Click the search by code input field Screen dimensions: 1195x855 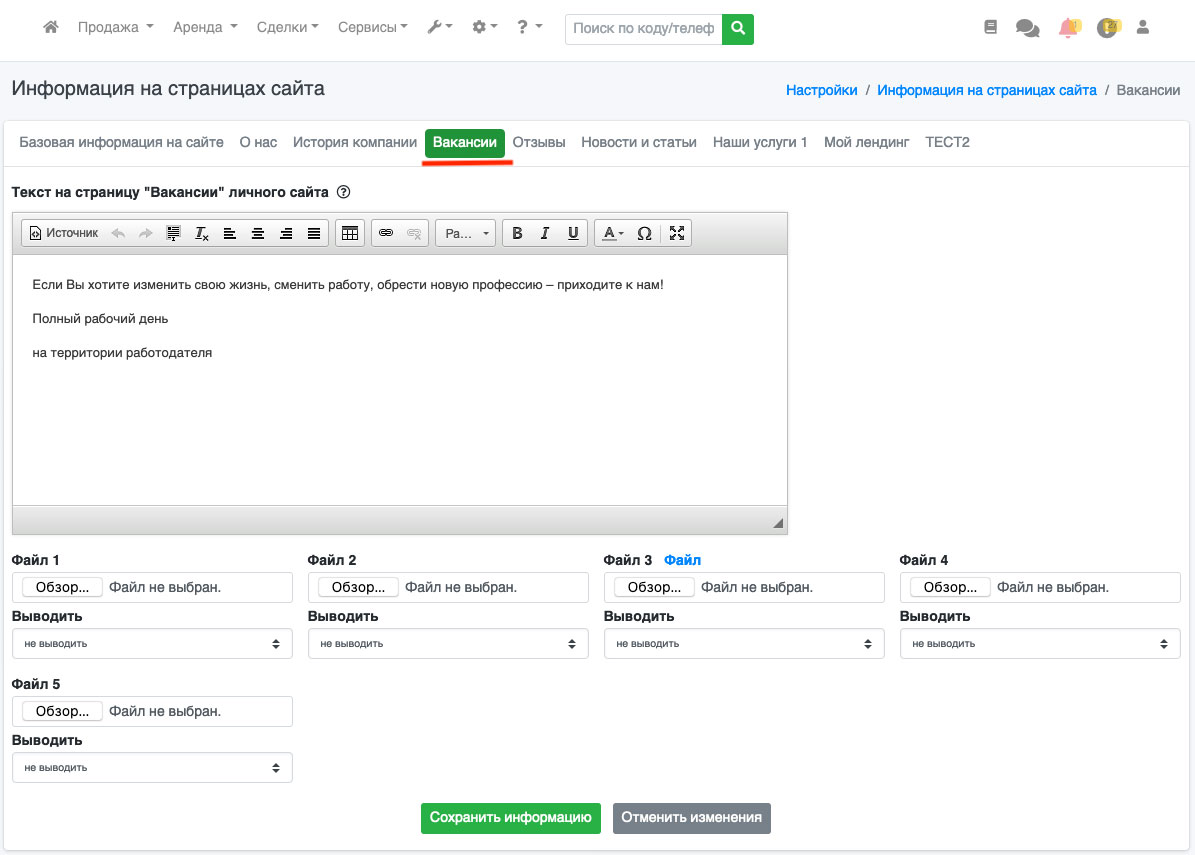coord(644,29)
